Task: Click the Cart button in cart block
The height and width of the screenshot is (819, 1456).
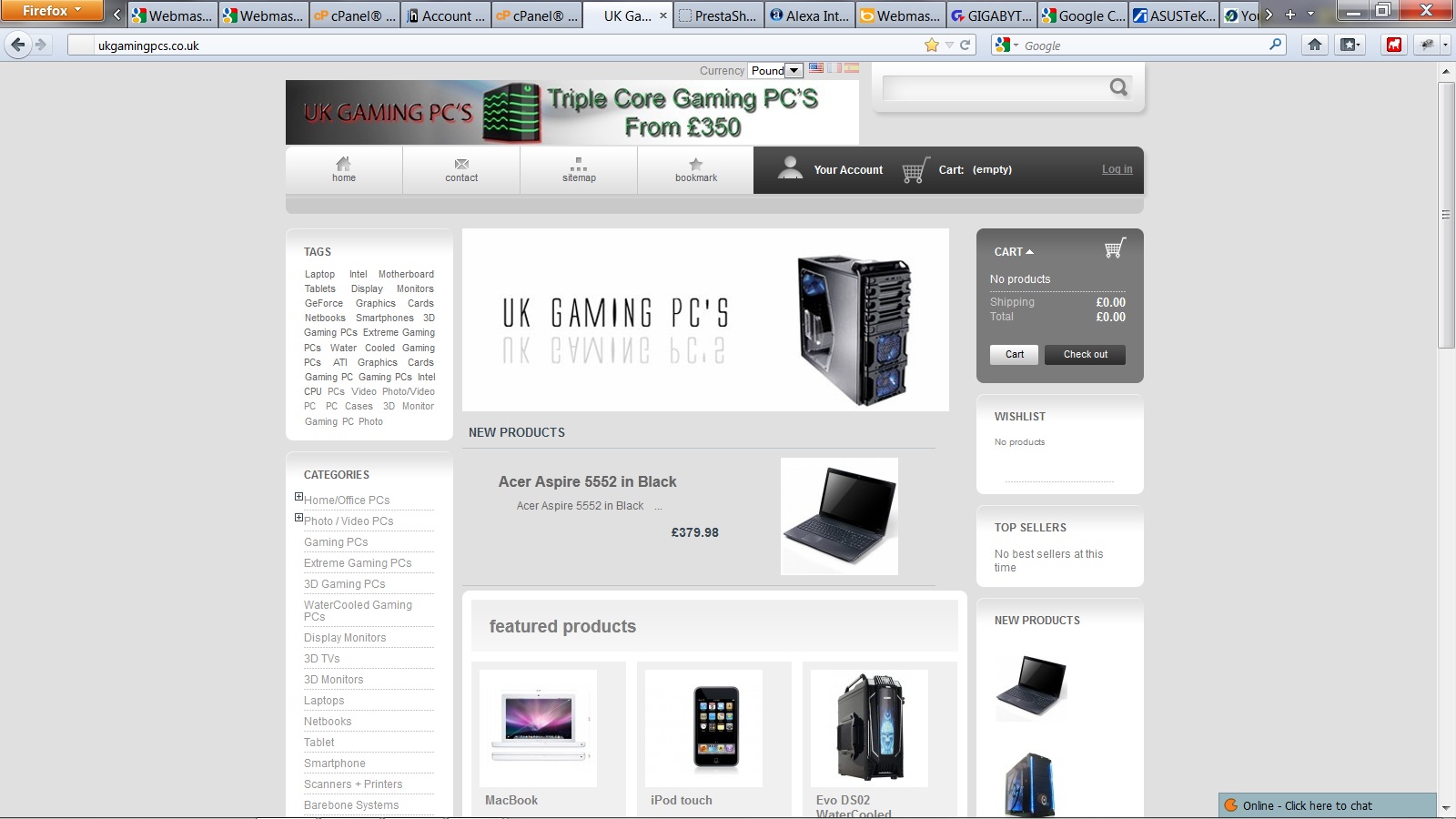Action: pyautogui.click(x=1015, y=355)
